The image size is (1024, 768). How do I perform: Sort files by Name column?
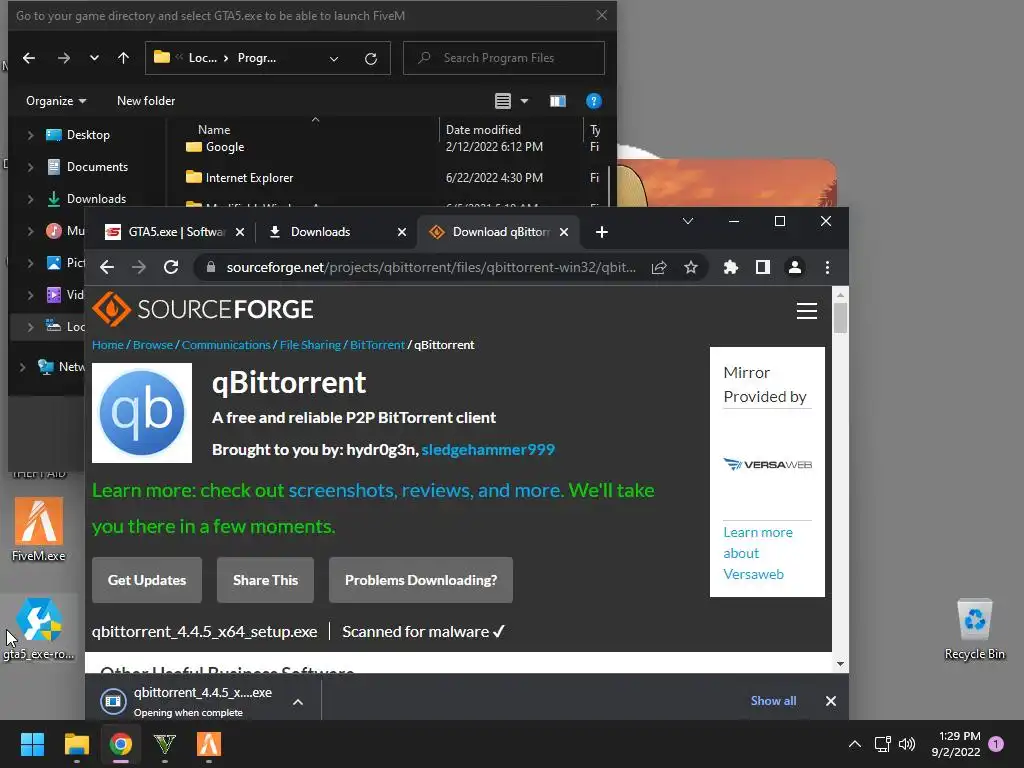coord(214,129)
